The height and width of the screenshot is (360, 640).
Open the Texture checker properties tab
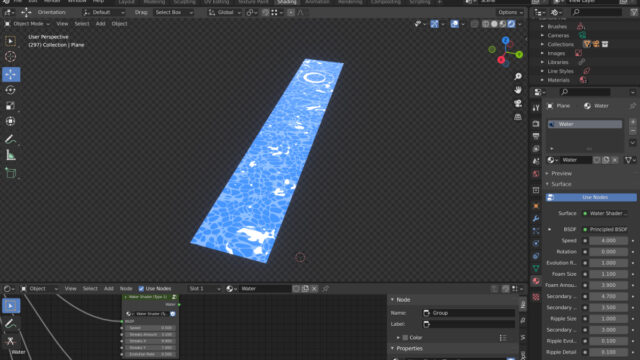[x=536, y=297]
